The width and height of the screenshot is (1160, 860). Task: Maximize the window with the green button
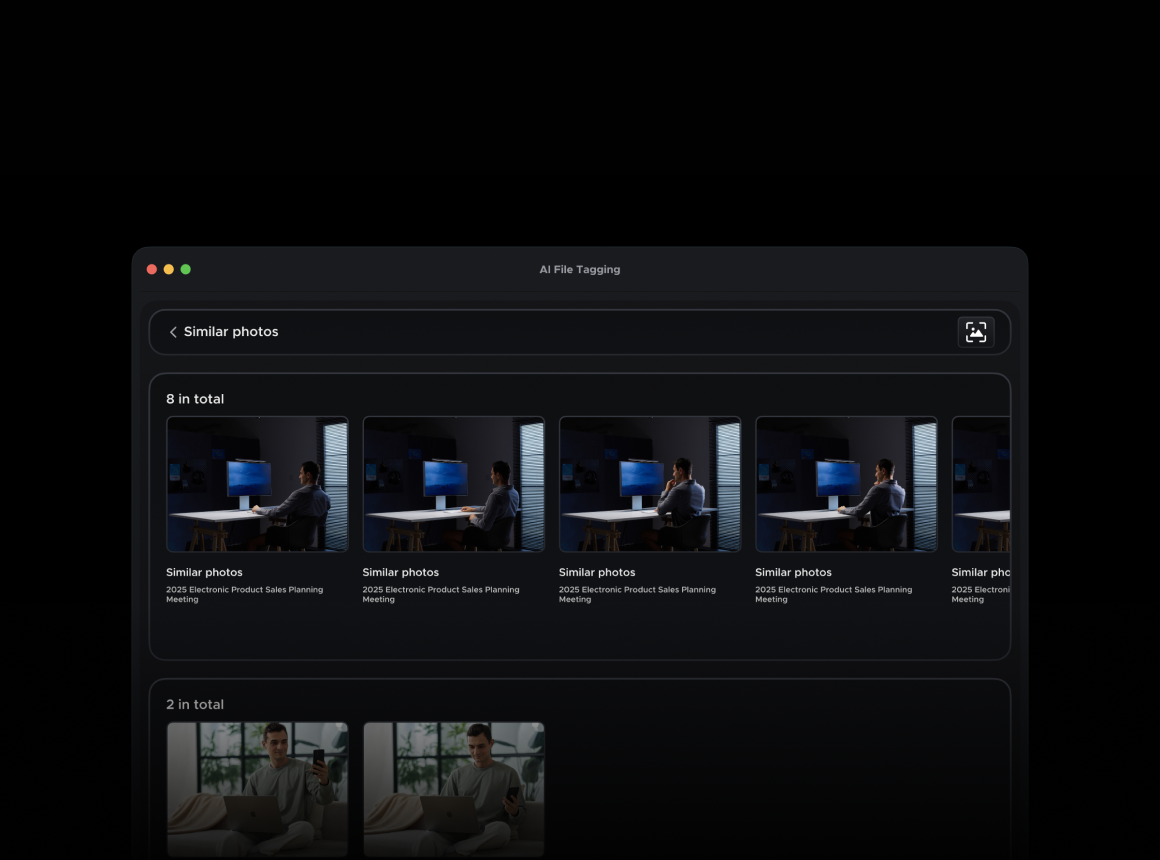[186, 269]
